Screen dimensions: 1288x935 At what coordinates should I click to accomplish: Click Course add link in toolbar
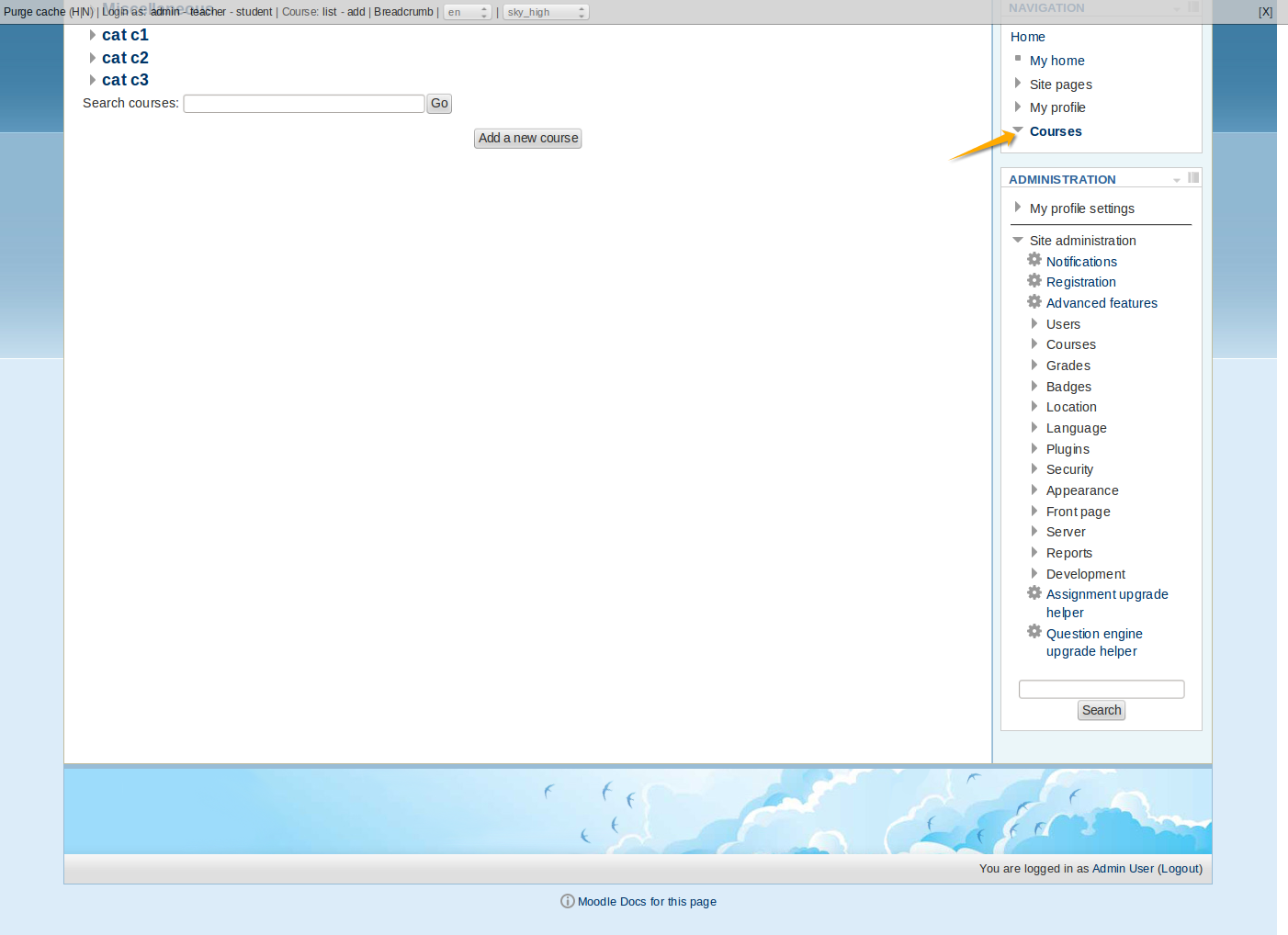click(x=356, y=12)
